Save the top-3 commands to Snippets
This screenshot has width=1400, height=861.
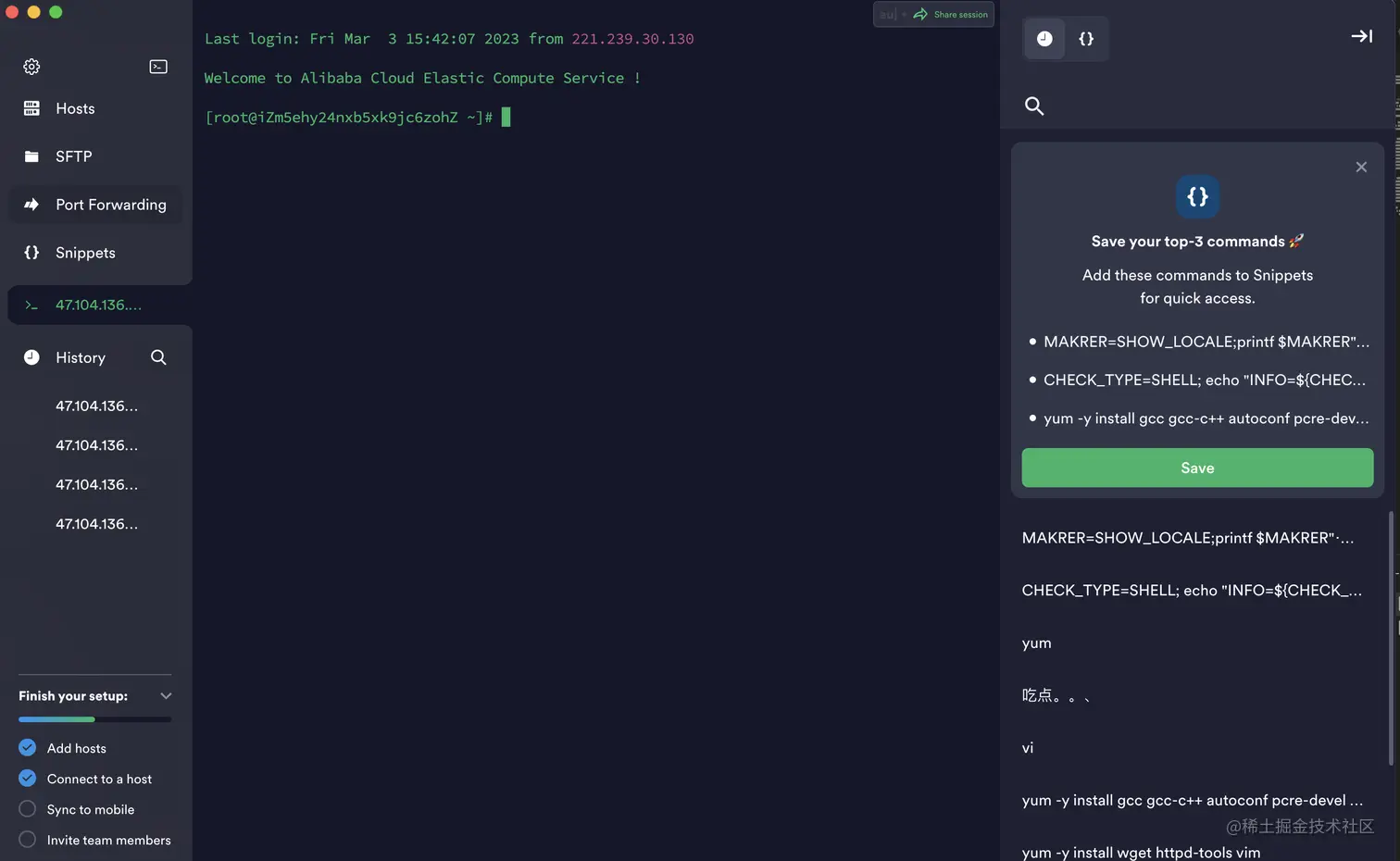1197,468
